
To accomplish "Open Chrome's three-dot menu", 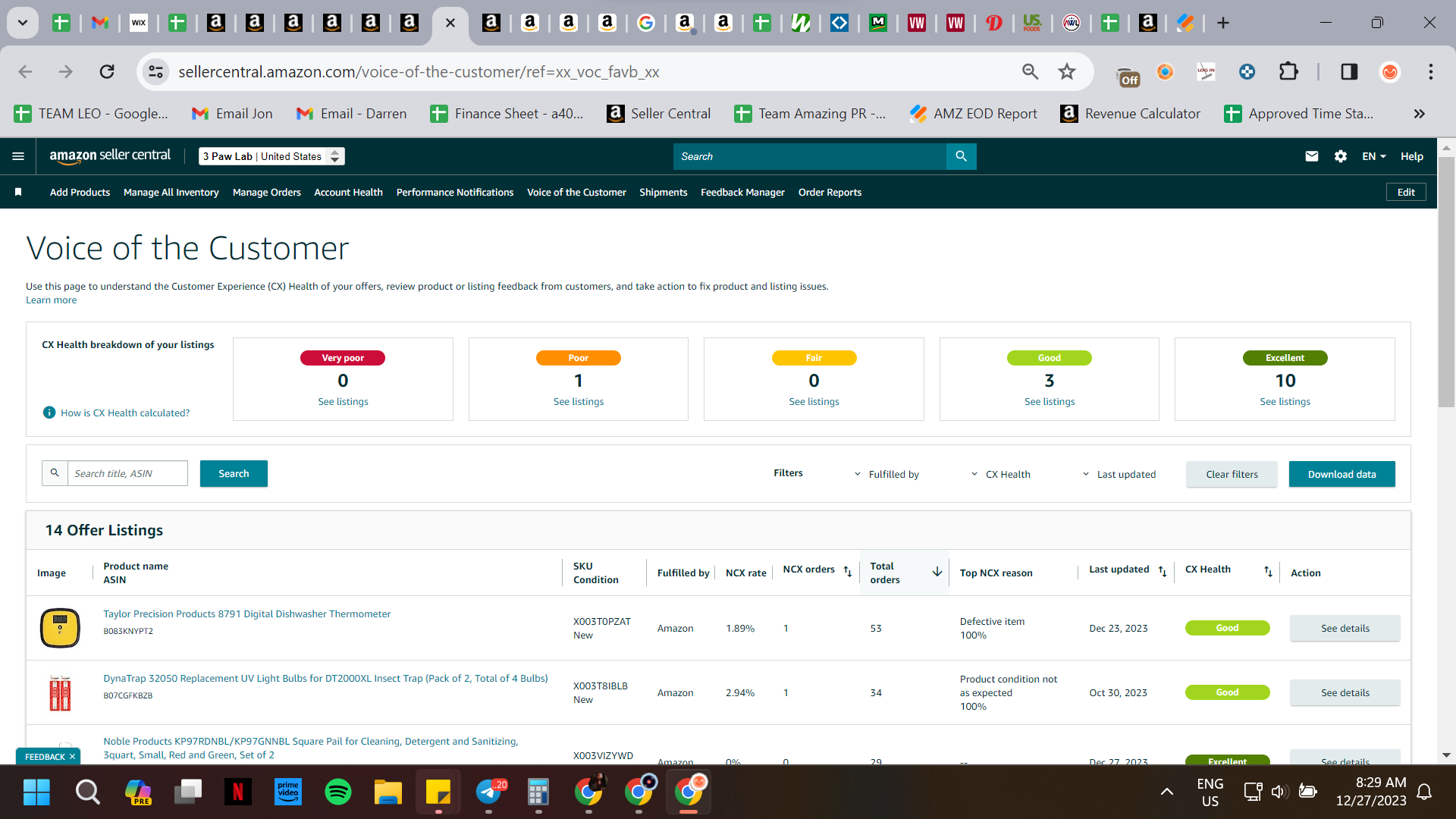I will pos(1430,72).
